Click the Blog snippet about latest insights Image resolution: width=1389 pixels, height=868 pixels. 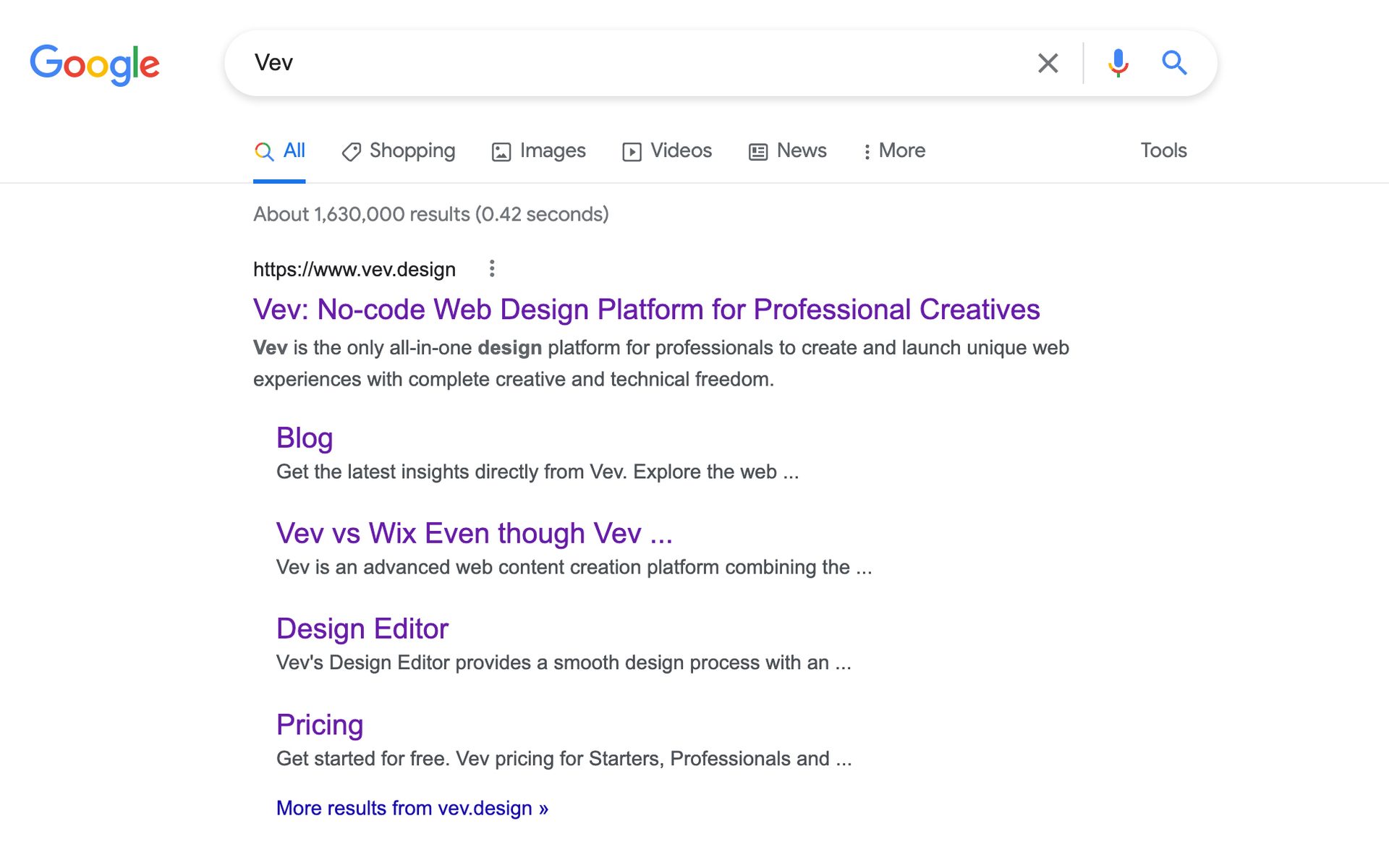(x=538, y=472)
